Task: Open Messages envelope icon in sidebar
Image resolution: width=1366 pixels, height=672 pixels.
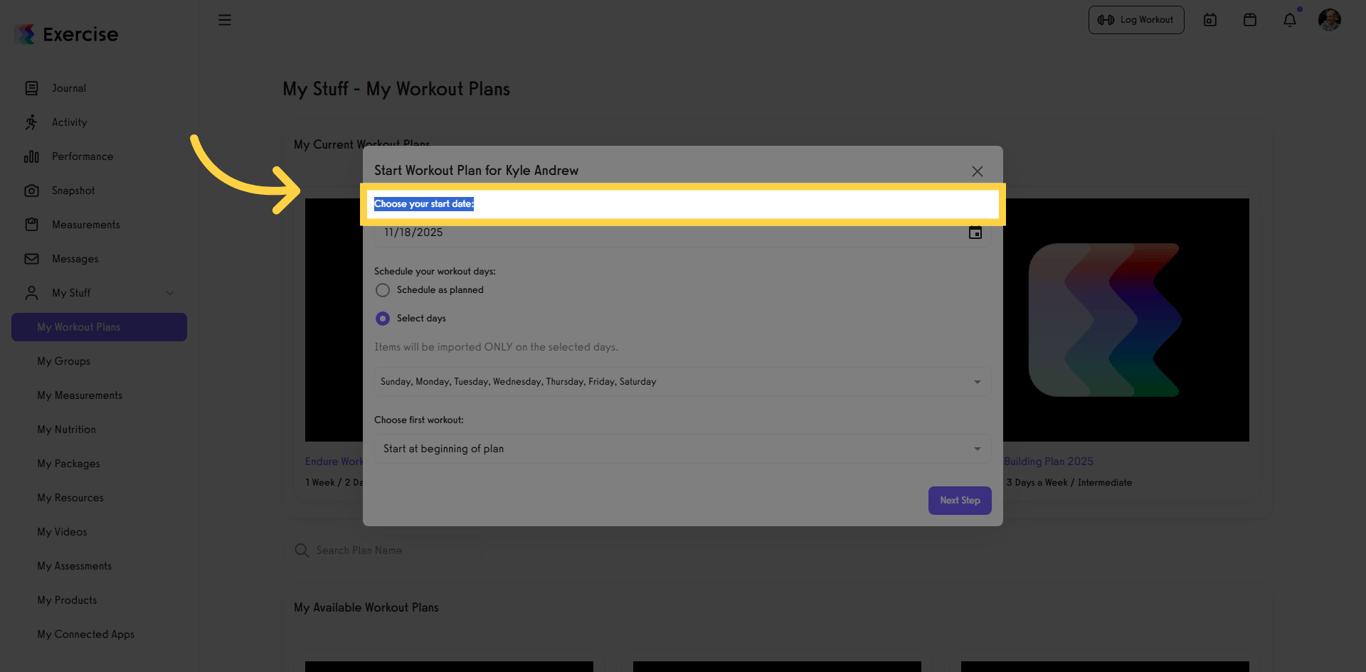Action: point(33,258)
